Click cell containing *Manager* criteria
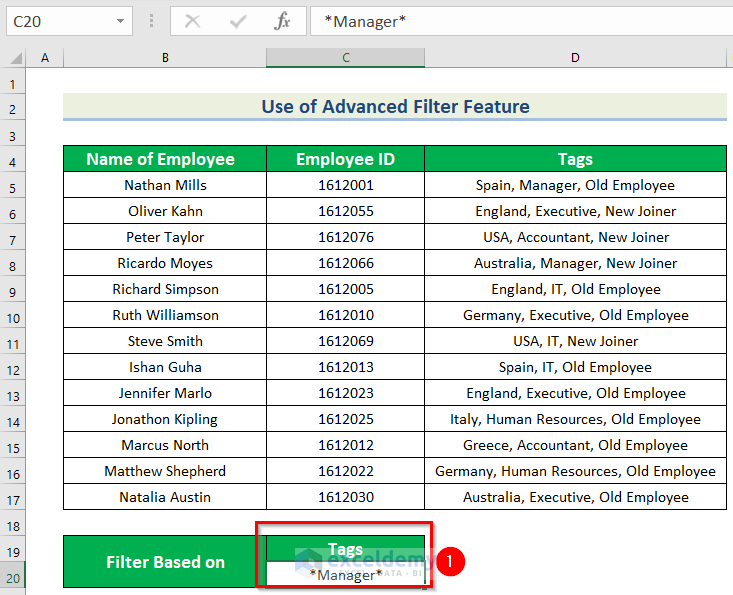 click(345, 575)
